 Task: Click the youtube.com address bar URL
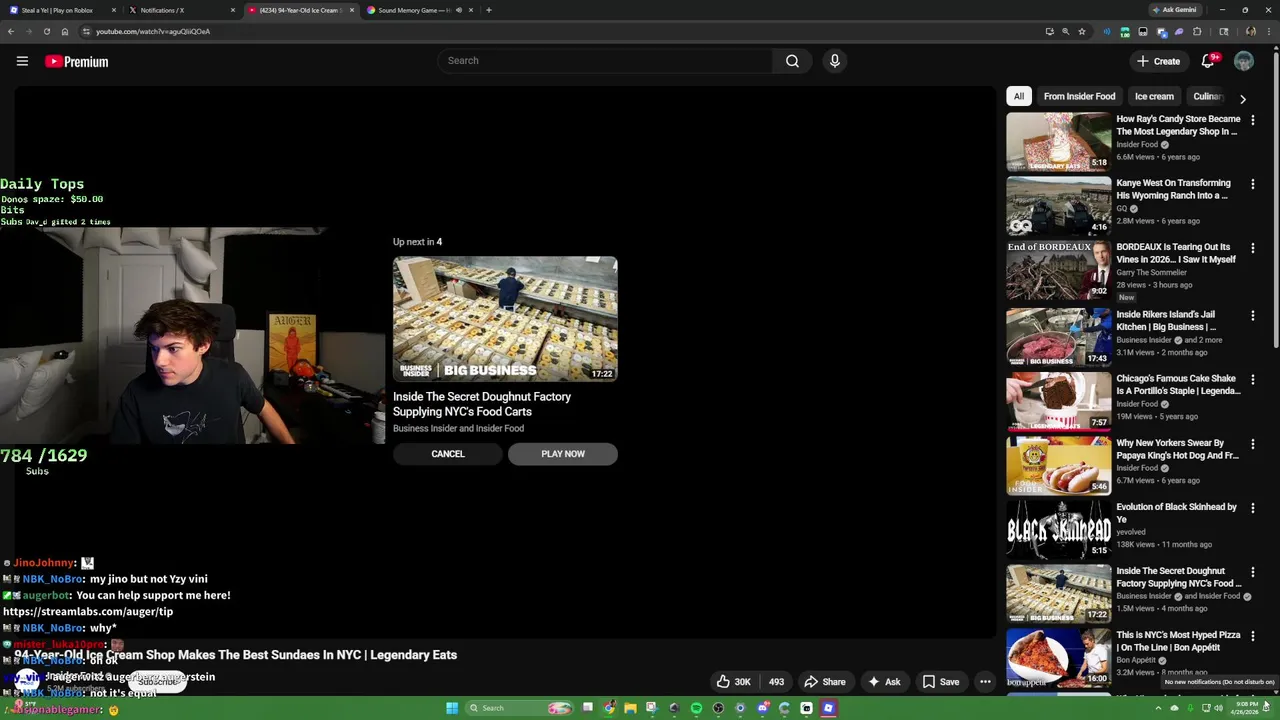153,31
